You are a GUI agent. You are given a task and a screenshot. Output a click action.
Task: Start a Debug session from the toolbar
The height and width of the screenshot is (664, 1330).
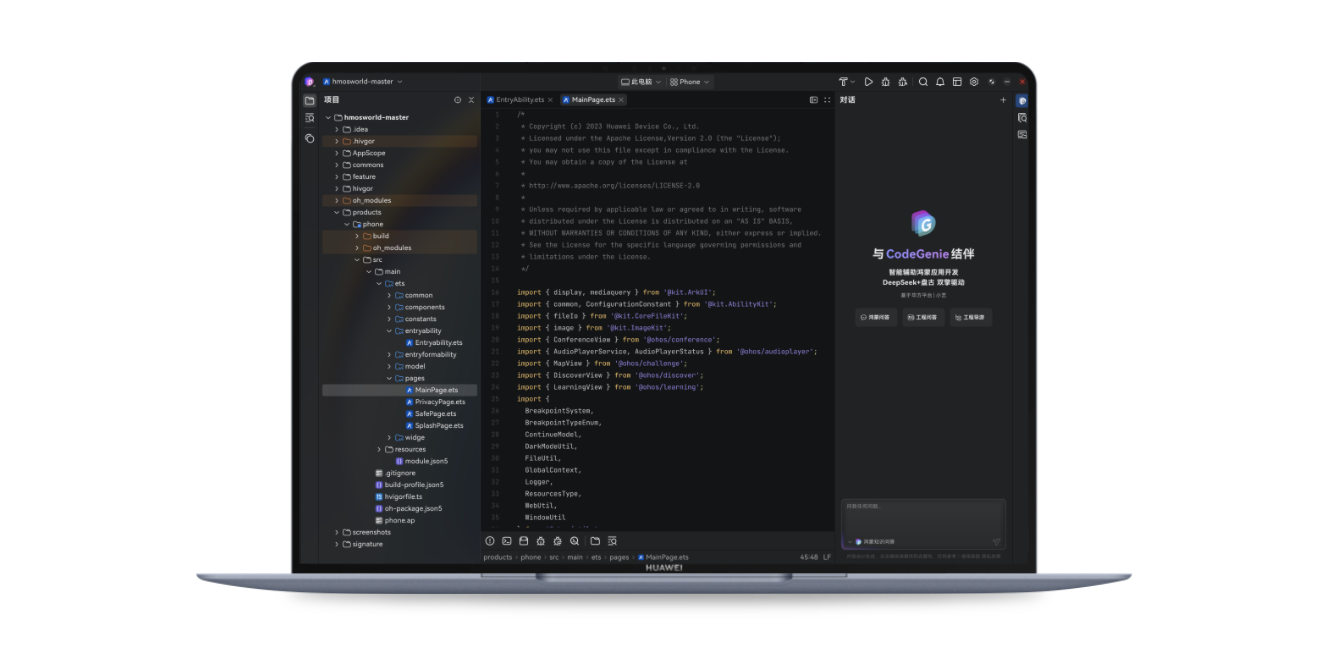click(x=887, y=81)
